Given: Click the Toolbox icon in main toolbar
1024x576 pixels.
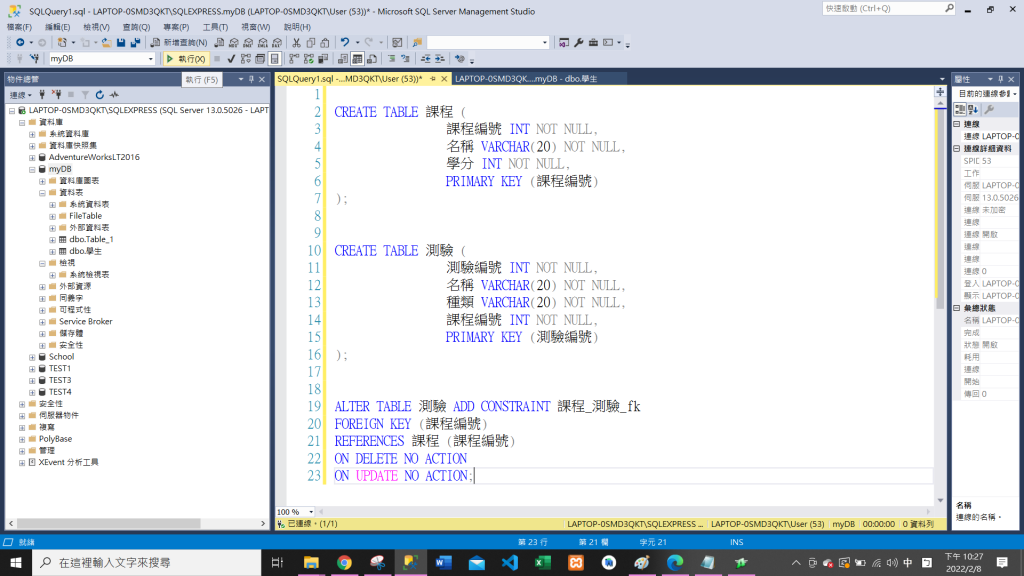Looking at the screenshot, I should click(593, 42).
